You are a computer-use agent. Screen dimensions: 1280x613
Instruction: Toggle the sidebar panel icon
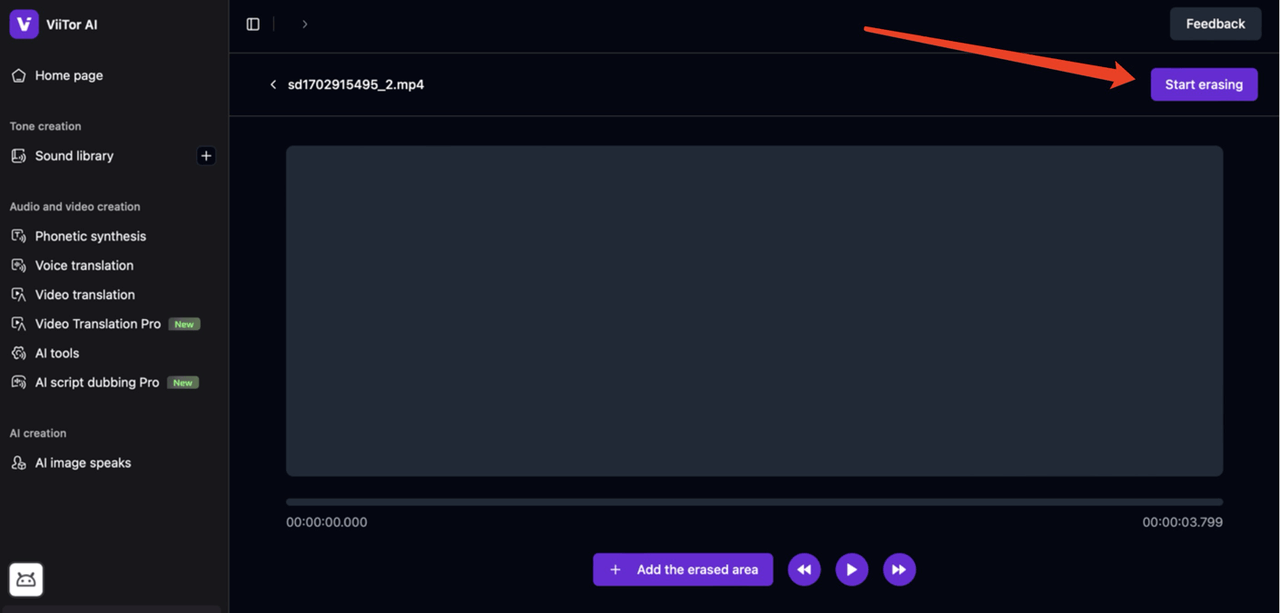click(253, 24)
